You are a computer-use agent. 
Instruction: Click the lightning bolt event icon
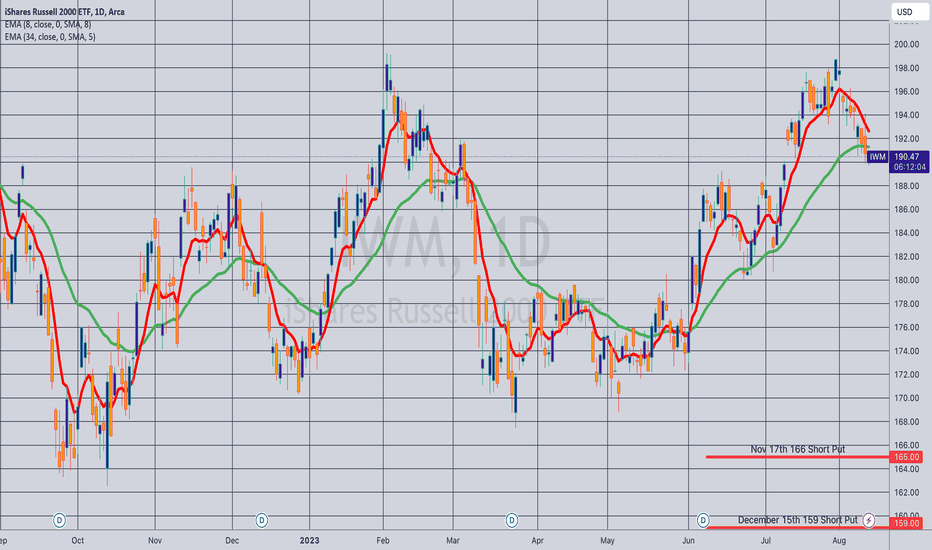(868, 520)
